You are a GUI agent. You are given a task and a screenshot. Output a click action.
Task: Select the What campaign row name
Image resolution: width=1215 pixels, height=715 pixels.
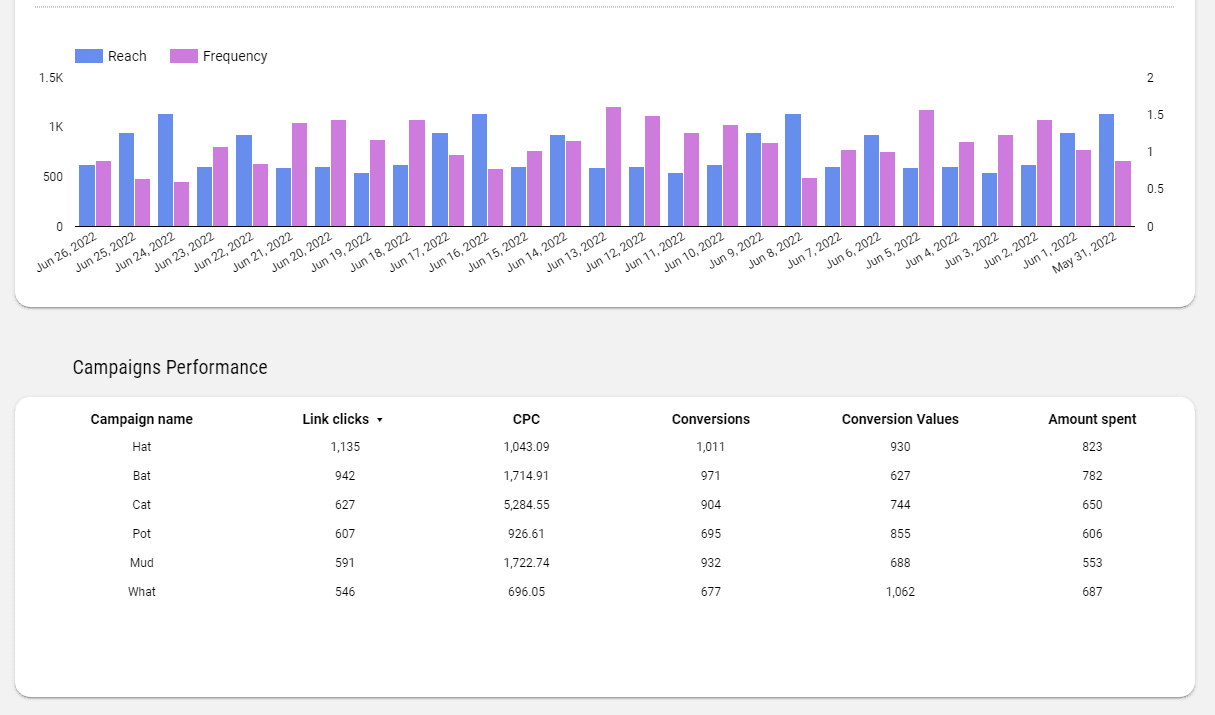pos(142,592)
